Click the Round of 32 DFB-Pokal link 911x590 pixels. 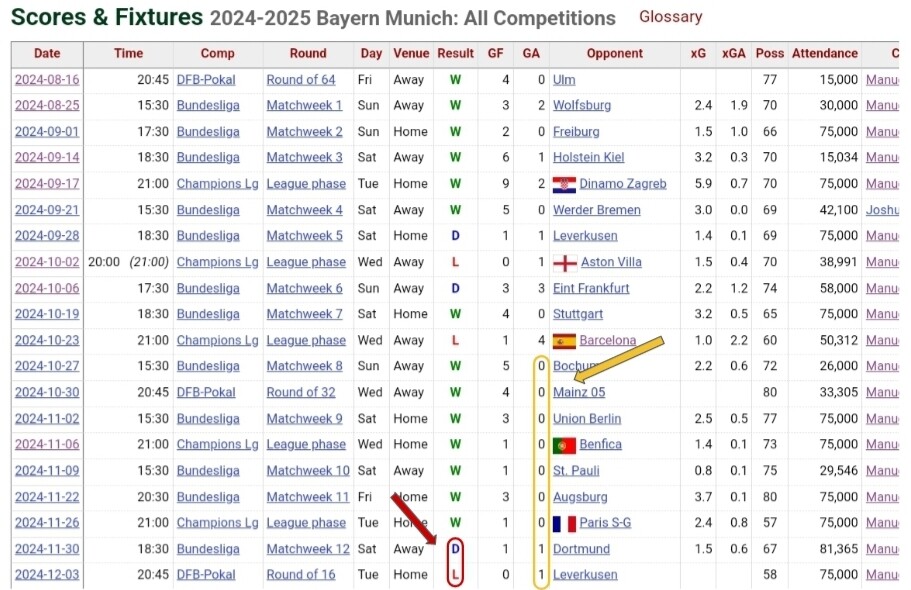click(x=300, y=392)
